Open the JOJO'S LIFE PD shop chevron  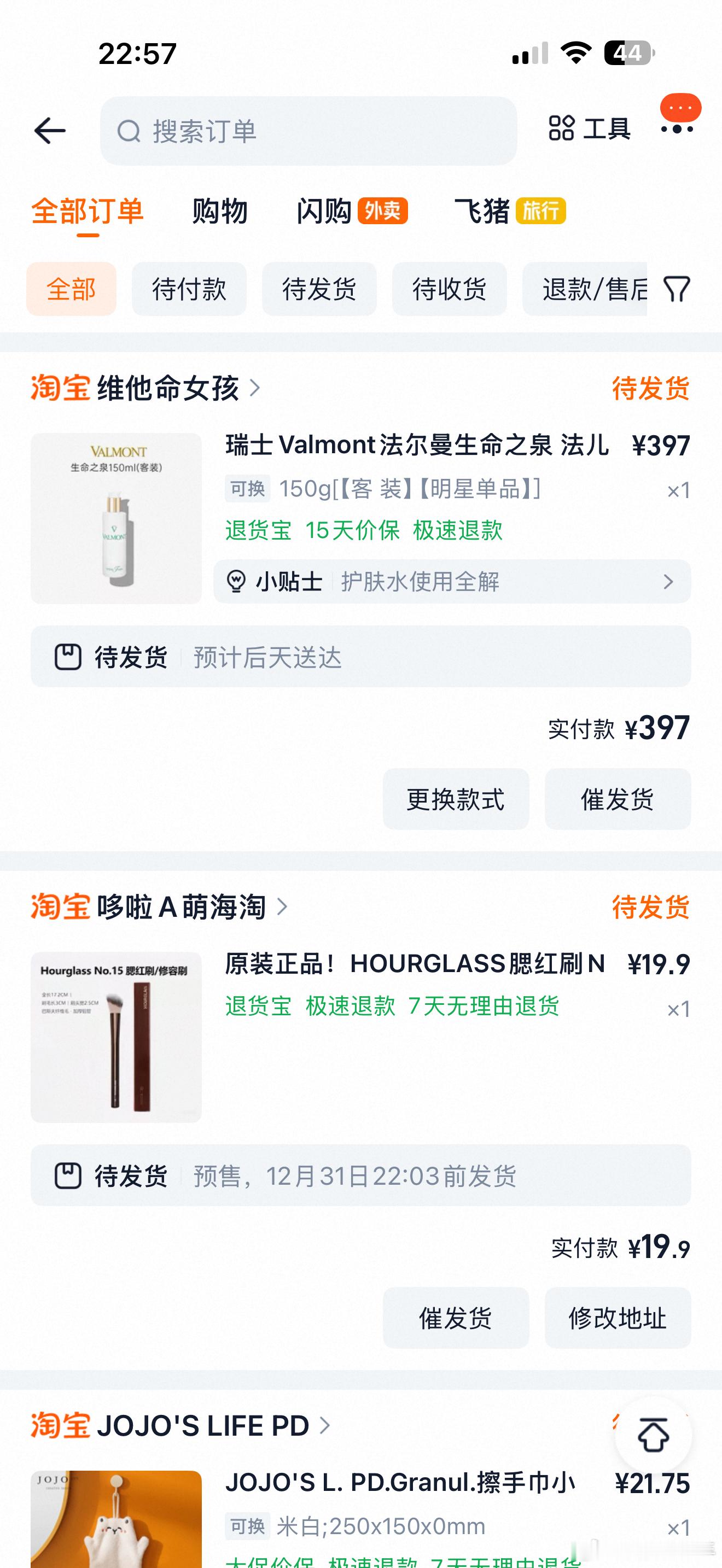[324, 1425]
